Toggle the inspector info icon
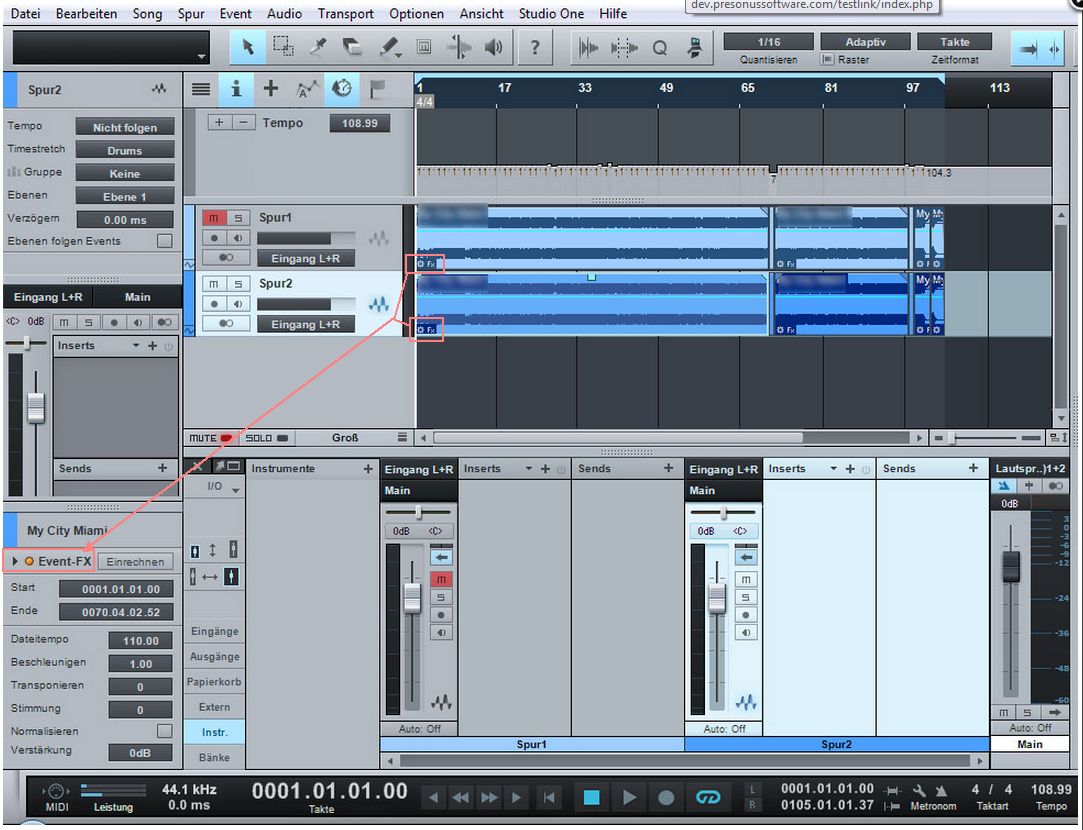The width and height of the screenshot is (1083, 830). tap(236, 89)
